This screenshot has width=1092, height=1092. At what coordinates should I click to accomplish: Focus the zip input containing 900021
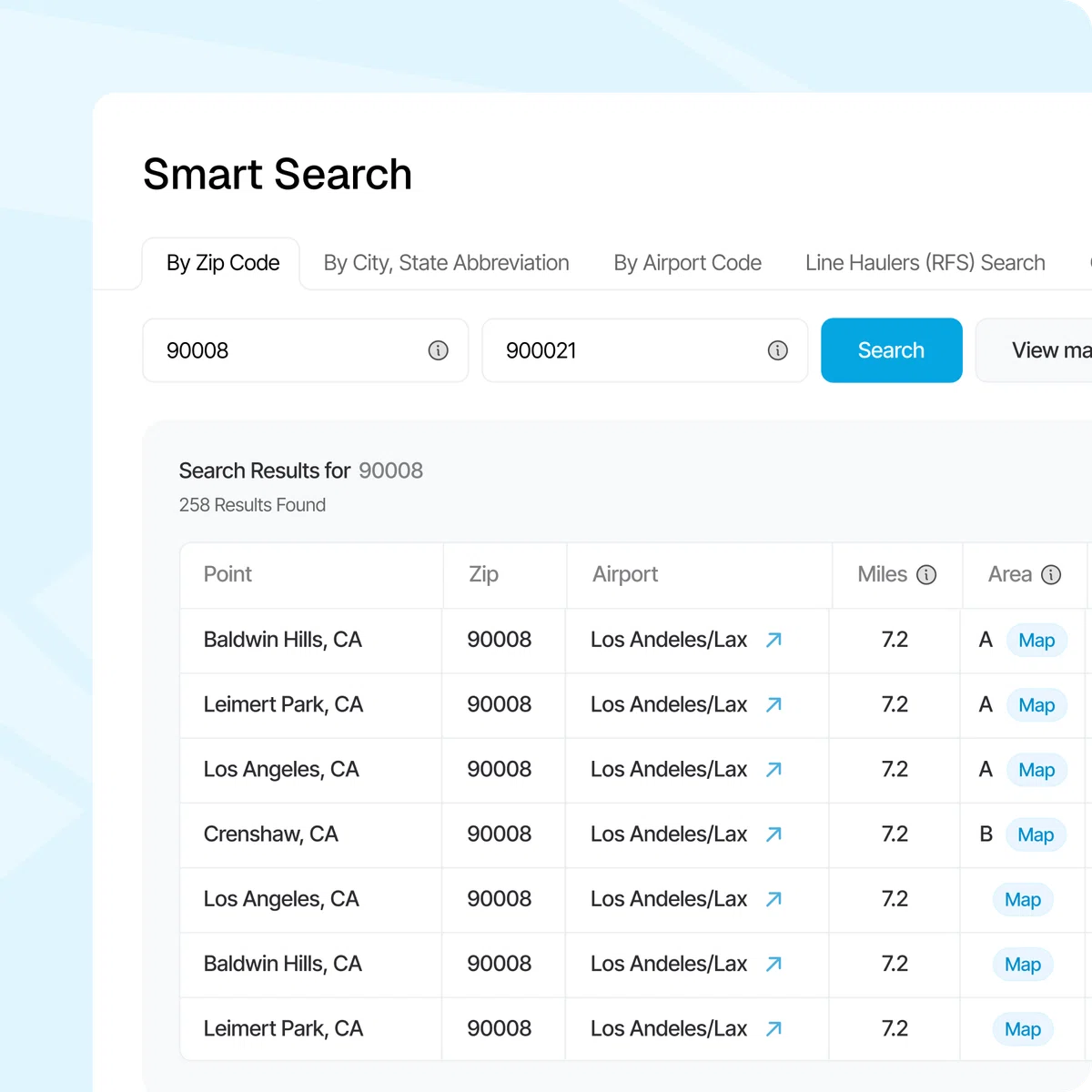tap(644, 350)
